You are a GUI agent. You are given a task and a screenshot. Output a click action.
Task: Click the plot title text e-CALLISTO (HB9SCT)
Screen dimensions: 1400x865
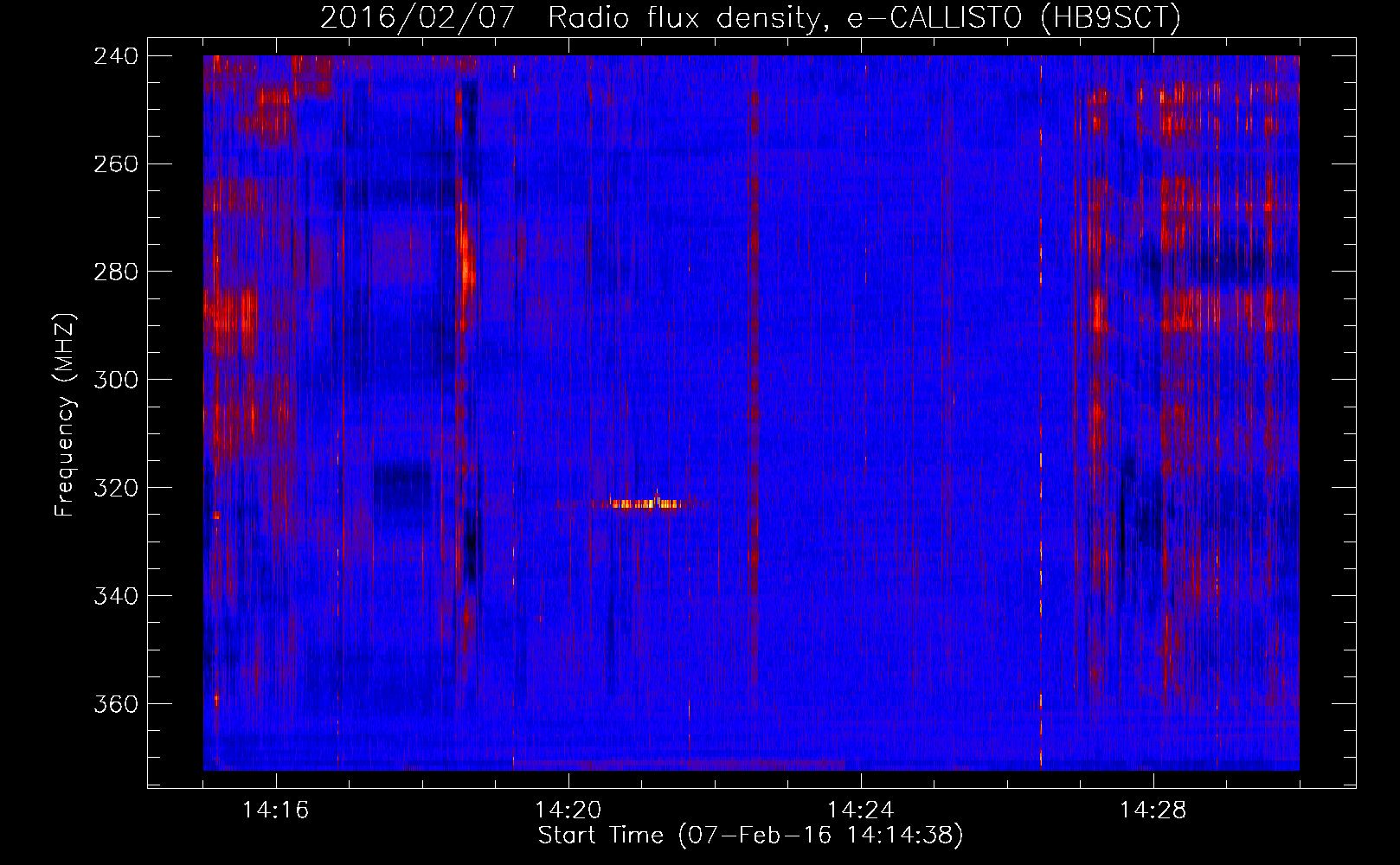click(x=1013, y=17)
